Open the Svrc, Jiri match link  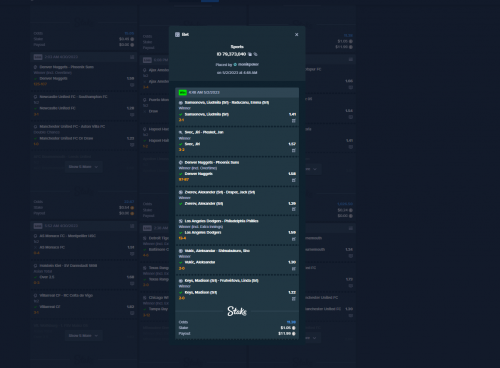(204, 132)
